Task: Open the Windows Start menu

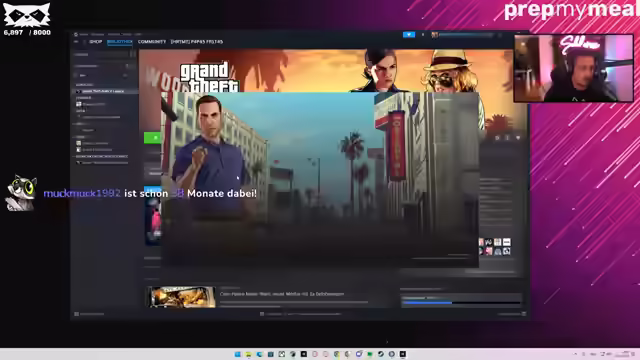Action: click(x=237, y=354)
